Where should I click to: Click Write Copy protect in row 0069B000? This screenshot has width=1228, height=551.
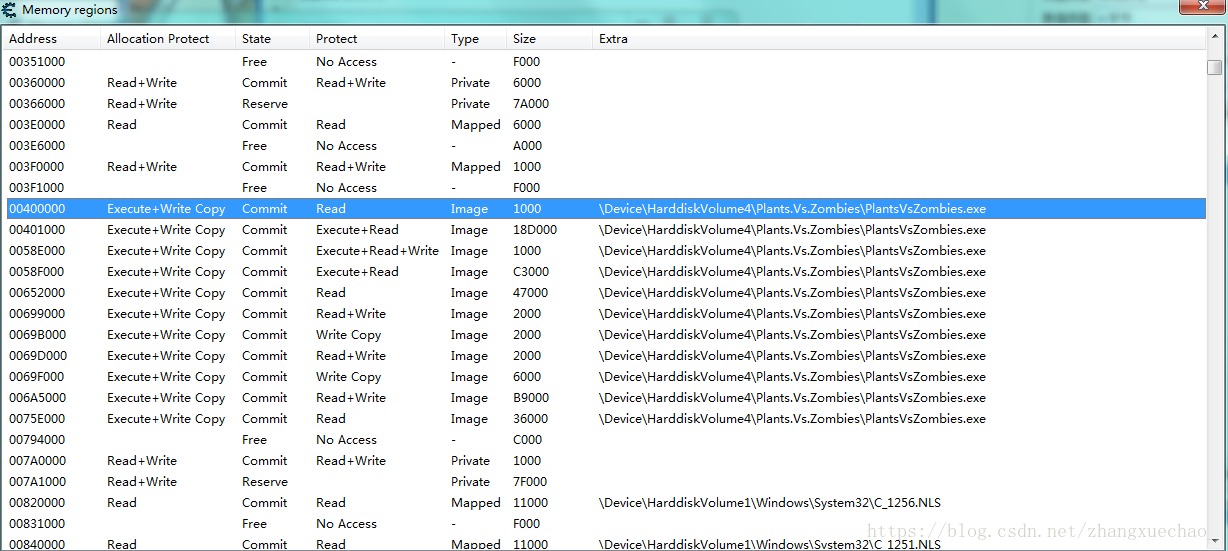pyautogui.click(x=349, y=335)
